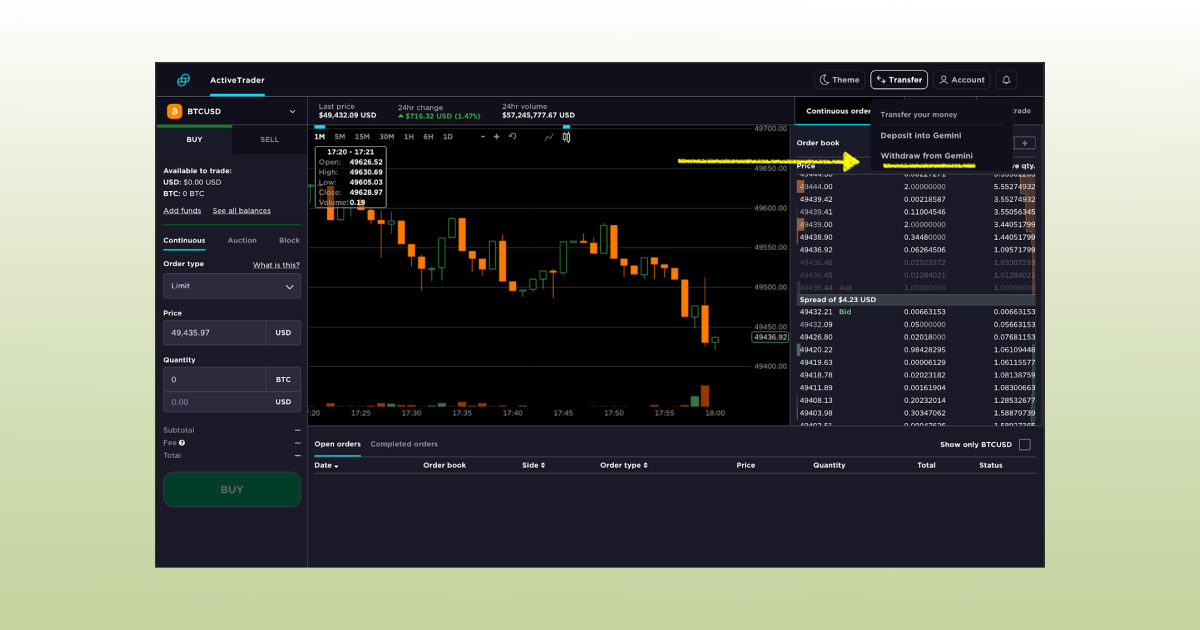Screen dimensions: 1200x630
Task: Switch to the Completed orders tab
Action: click(404, 444)
